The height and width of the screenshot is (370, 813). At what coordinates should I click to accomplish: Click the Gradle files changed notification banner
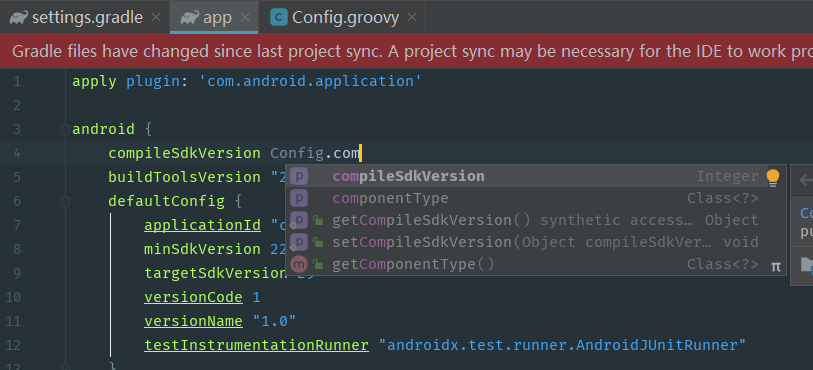click(x=406, y=51)
